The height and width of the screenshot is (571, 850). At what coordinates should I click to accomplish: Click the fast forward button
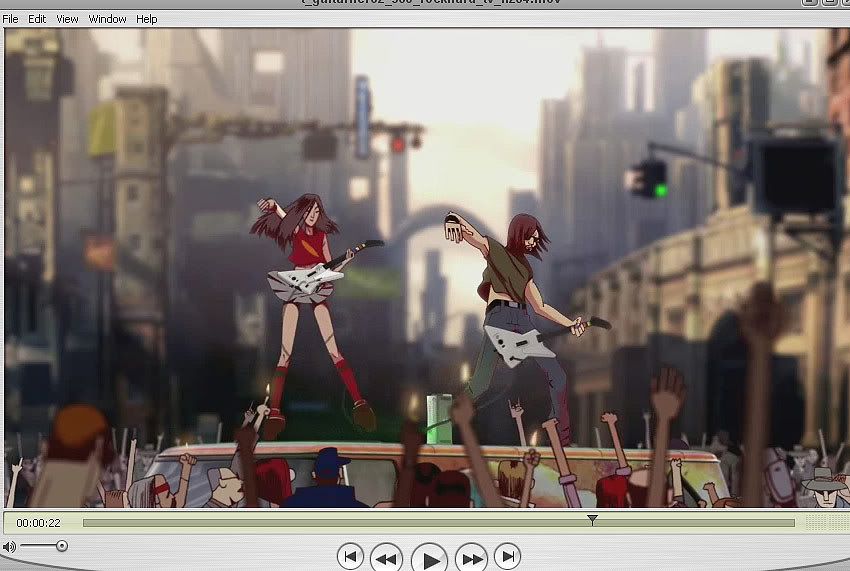(472, 557)
